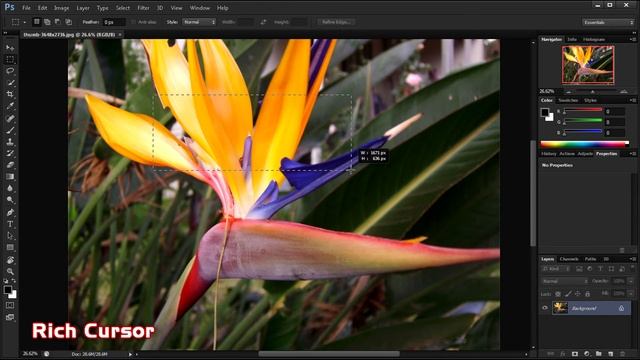640x360 pixels.
Task: Open the Navigator panel flyout menu
Action: tap(633, 40)
